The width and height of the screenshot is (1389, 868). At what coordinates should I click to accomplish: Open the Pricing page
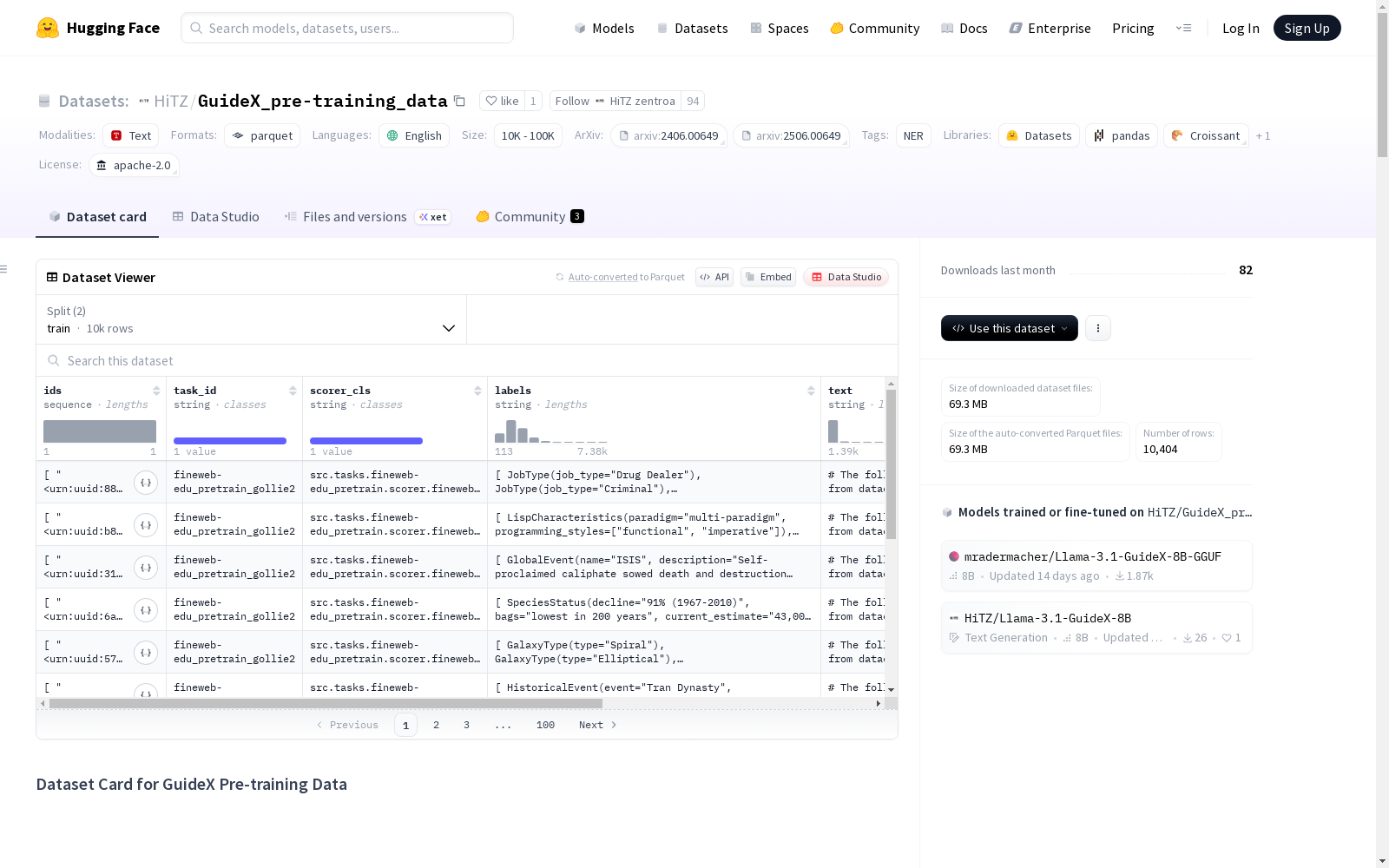tap(1133, 28)
